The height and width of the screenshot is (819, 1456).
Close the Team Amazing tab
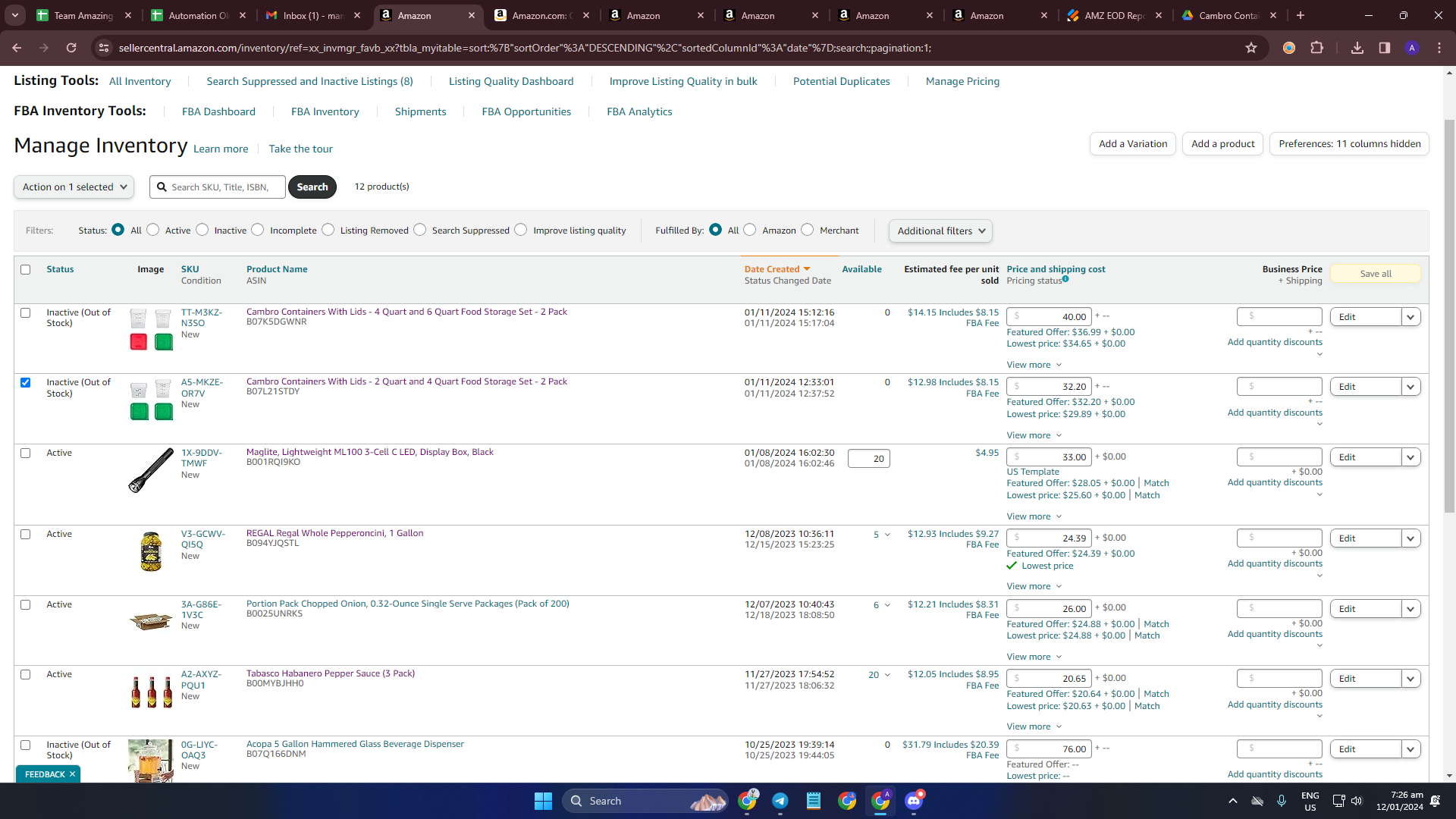point(128,15)
